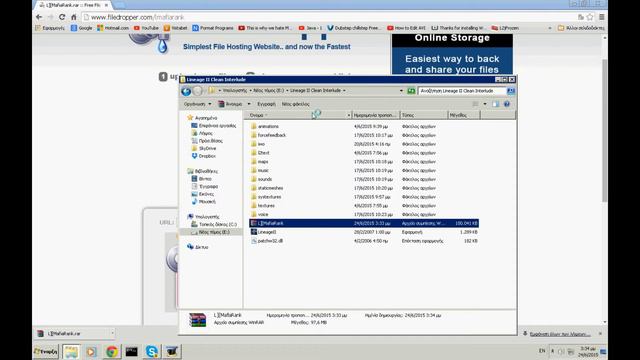640x360 pixels.
Task: Click Chrome's back button
Action: pos(39,17)
